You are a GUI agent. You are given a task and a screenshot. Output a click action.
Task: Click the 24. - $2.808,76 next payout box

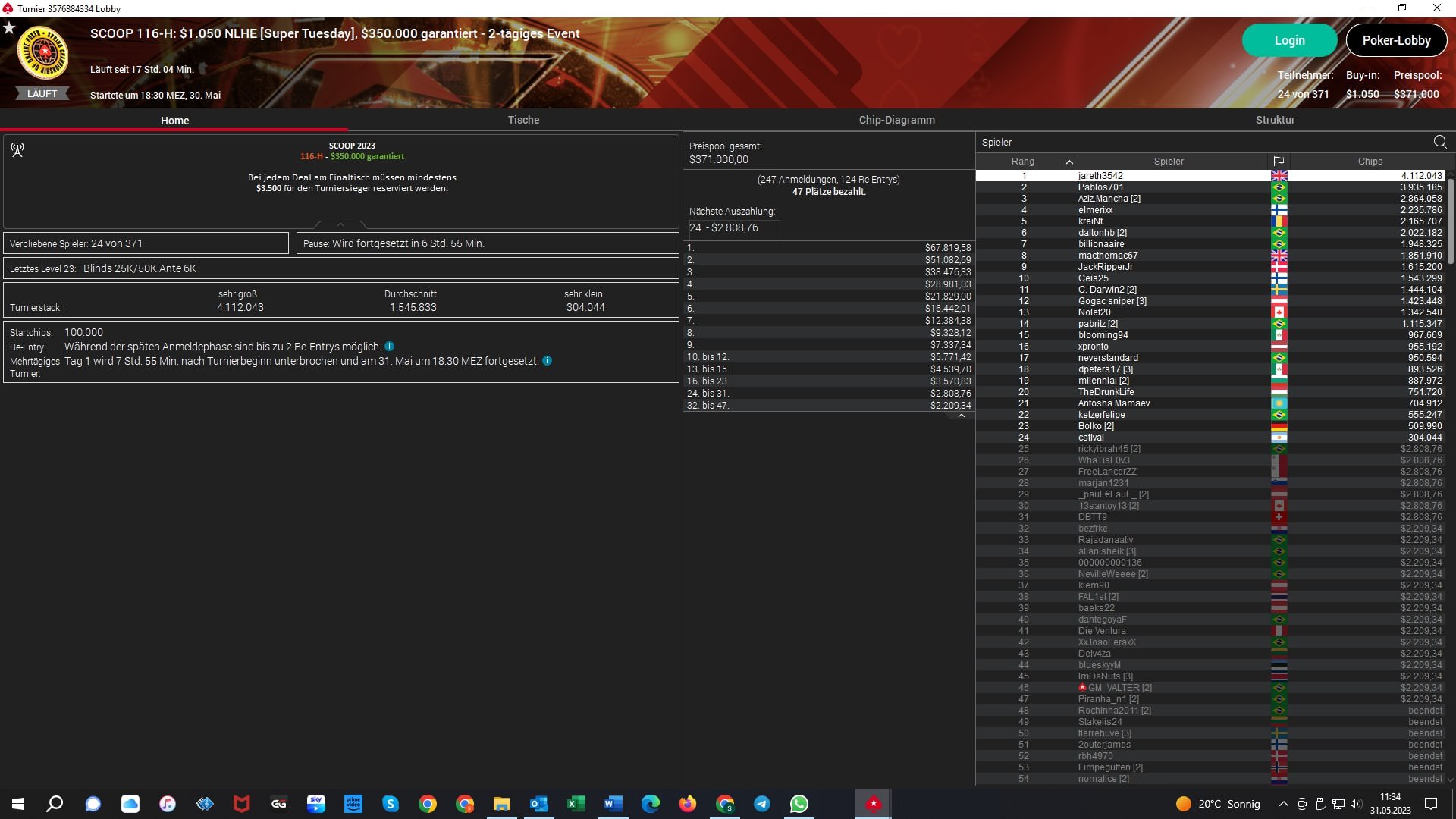733,228
